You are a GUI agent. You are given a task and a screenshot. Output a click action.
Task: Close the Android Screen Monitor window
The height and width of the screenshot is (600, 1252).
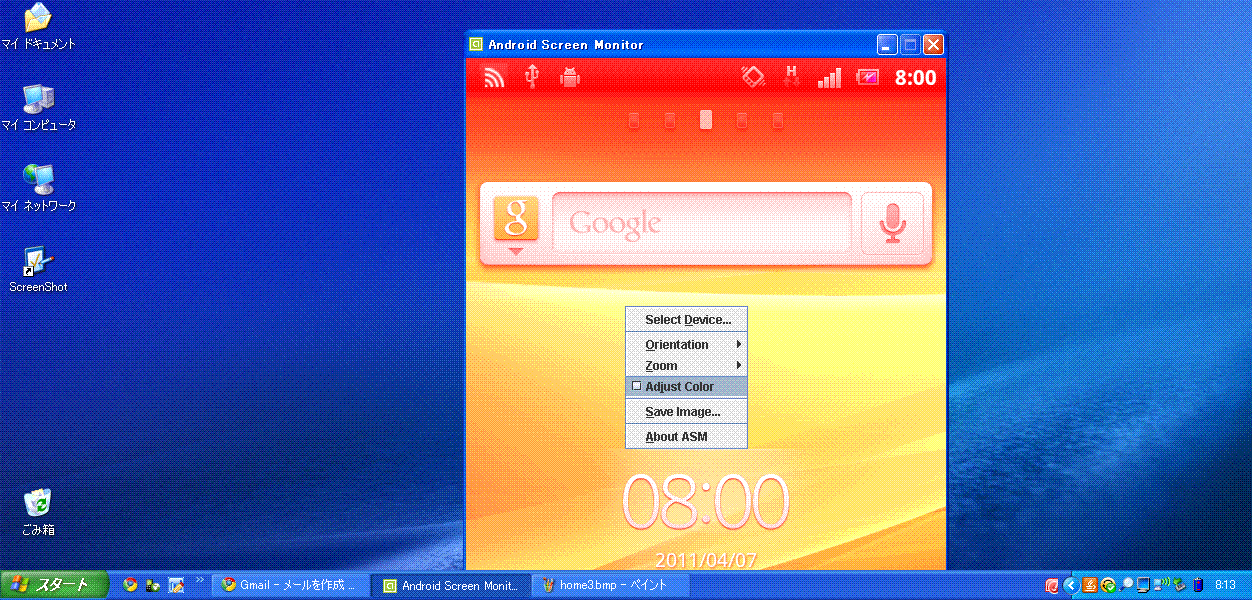coord(933,44)
